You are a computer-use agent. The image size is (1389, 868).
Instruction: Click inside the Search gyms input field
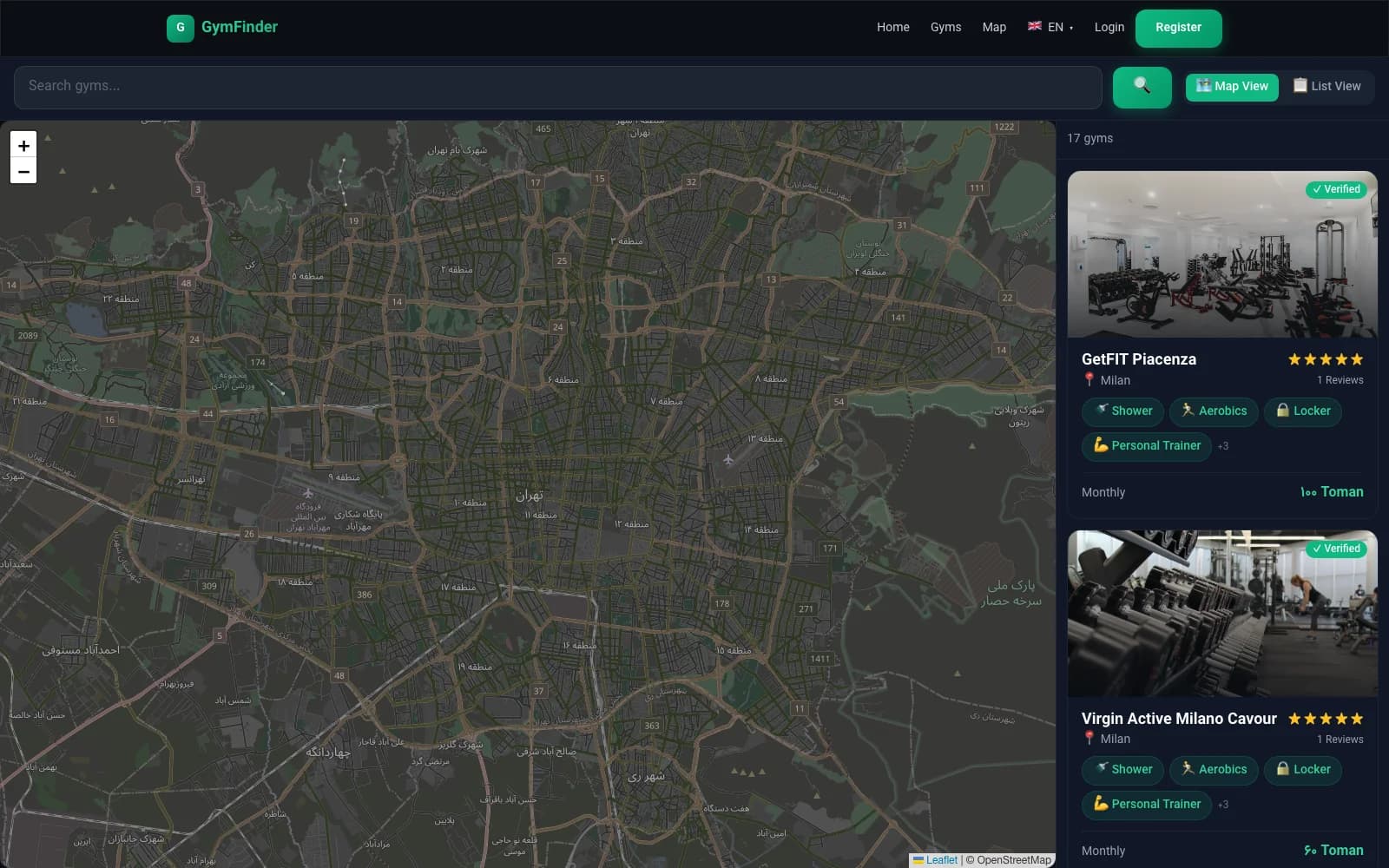[x=347, y=86]
